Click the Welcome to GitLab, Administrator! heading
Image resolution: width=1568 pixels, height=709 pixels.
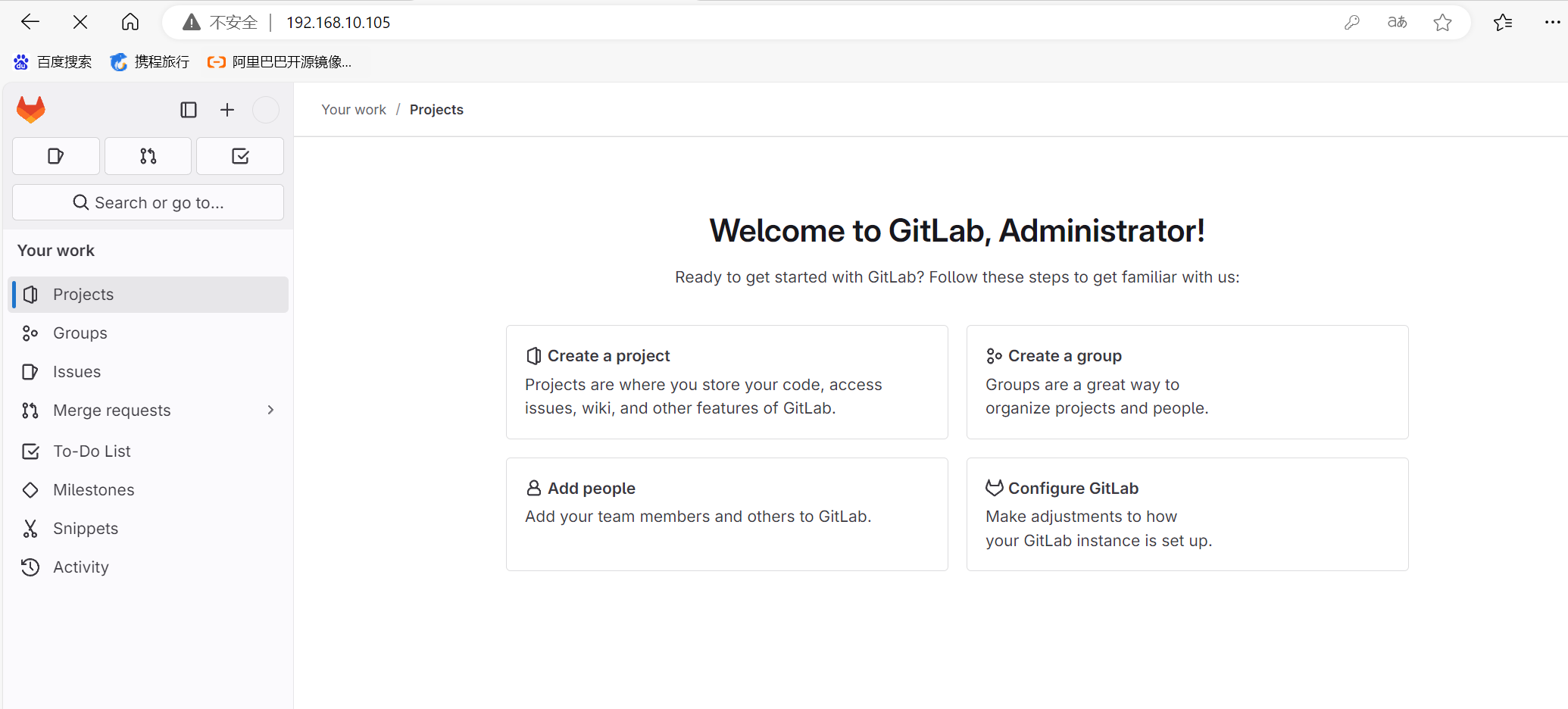(957, 231)
